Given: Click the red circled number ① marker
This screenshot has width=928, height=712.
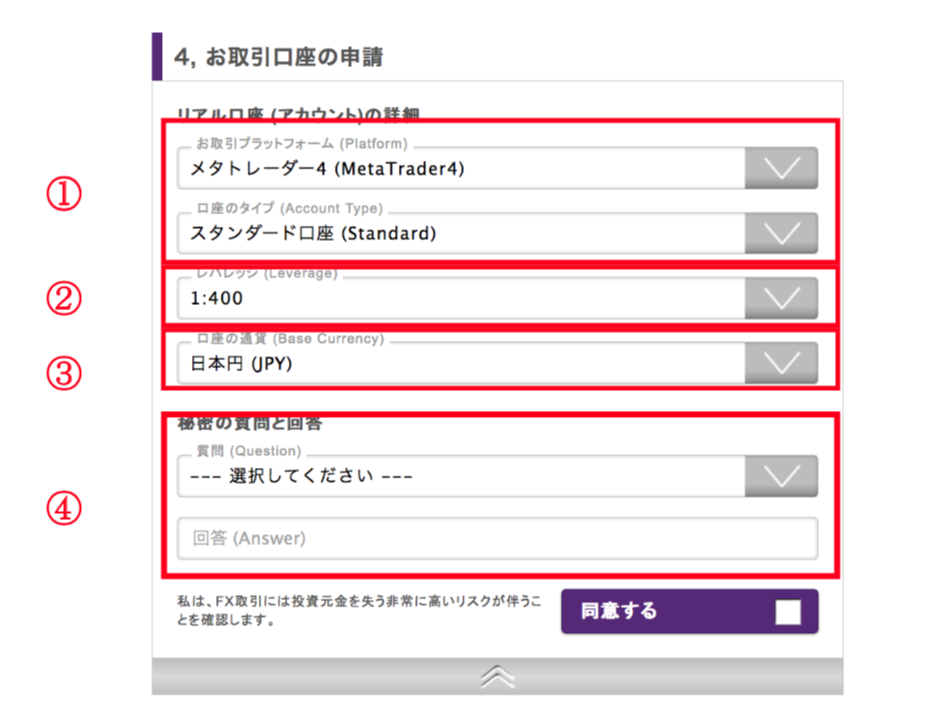Looking at the screenshot, I should click(x=66, y=196).
